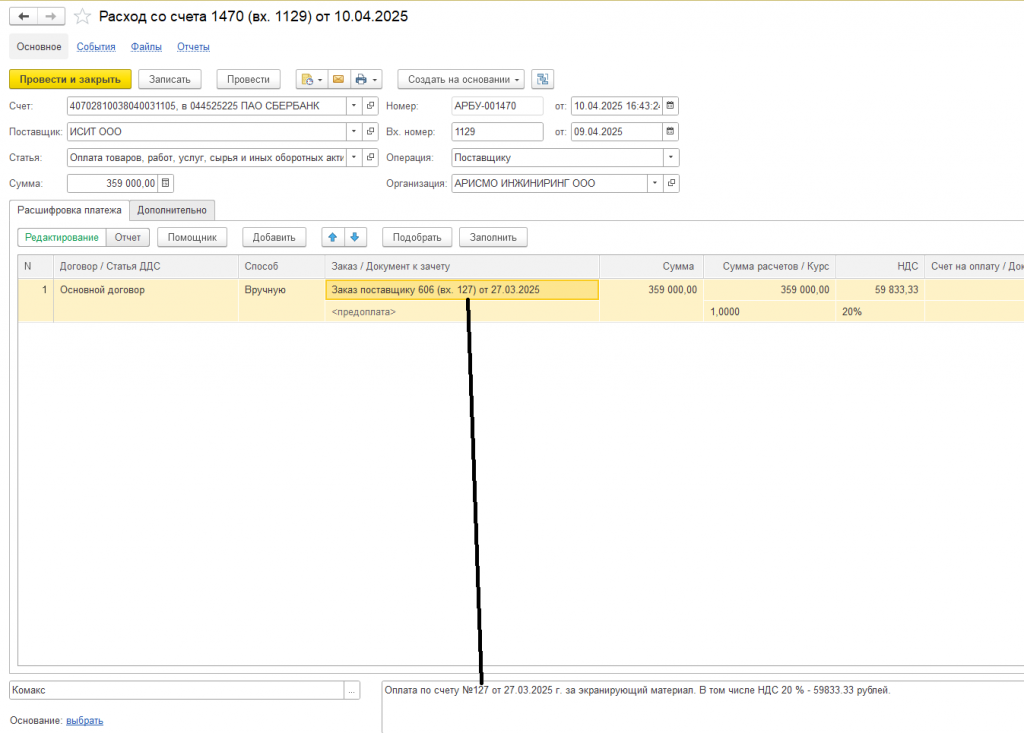Open calendar for document date 10.04.2025
The height and width of the screenshot is (733, 1024).
(671, 105)
